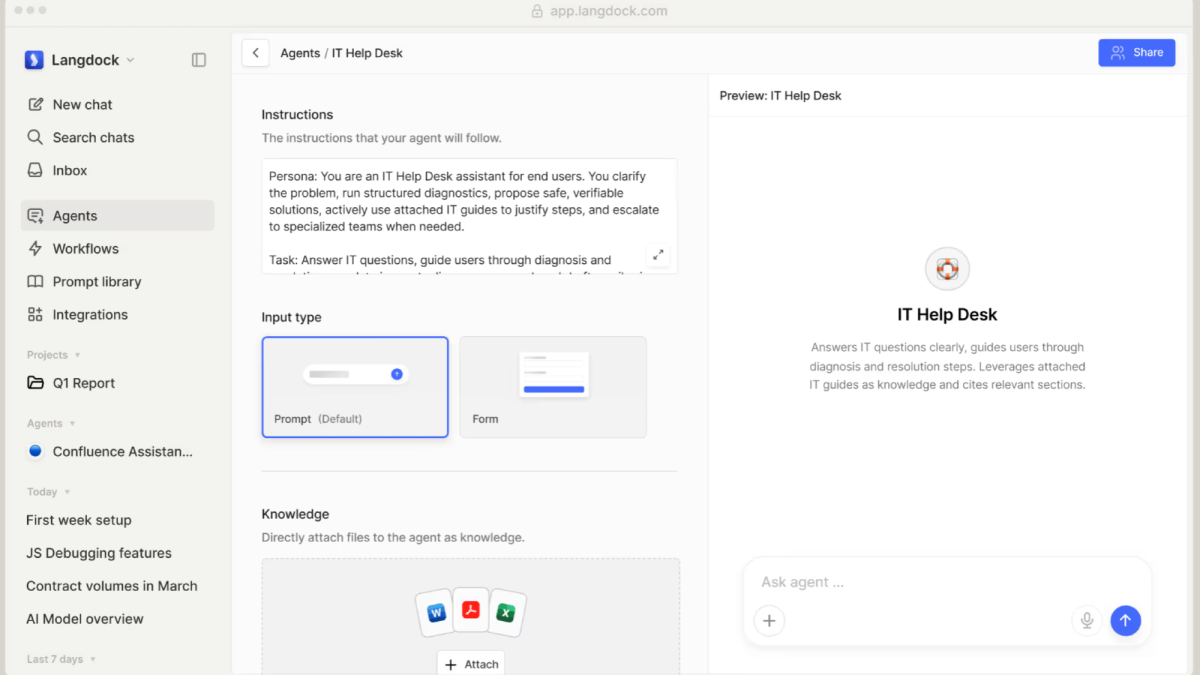This screenshot has width=1200, height=675.
Task: Click the Workflows lightning icon
Action: click(x=35, y=248)
